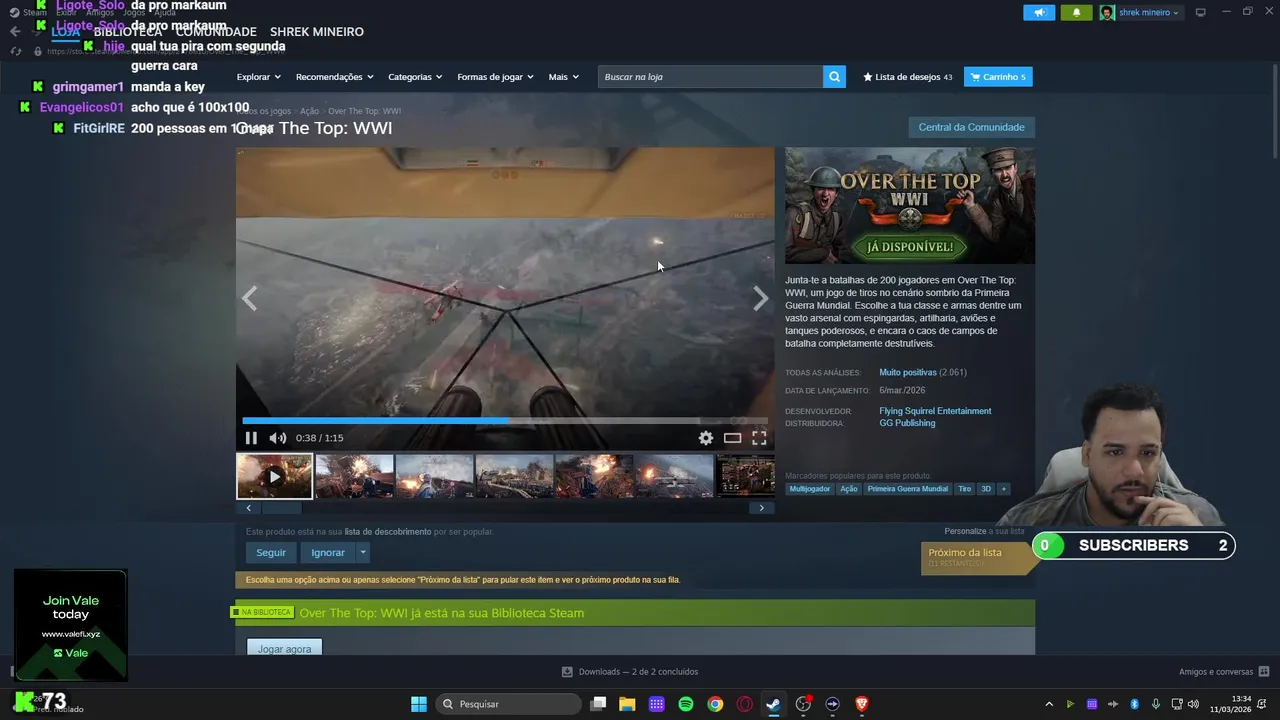This screenshot has width=1280, height=720.
Task: Select the first video thumbnail with play icon
Action: (x=274, y=476)
